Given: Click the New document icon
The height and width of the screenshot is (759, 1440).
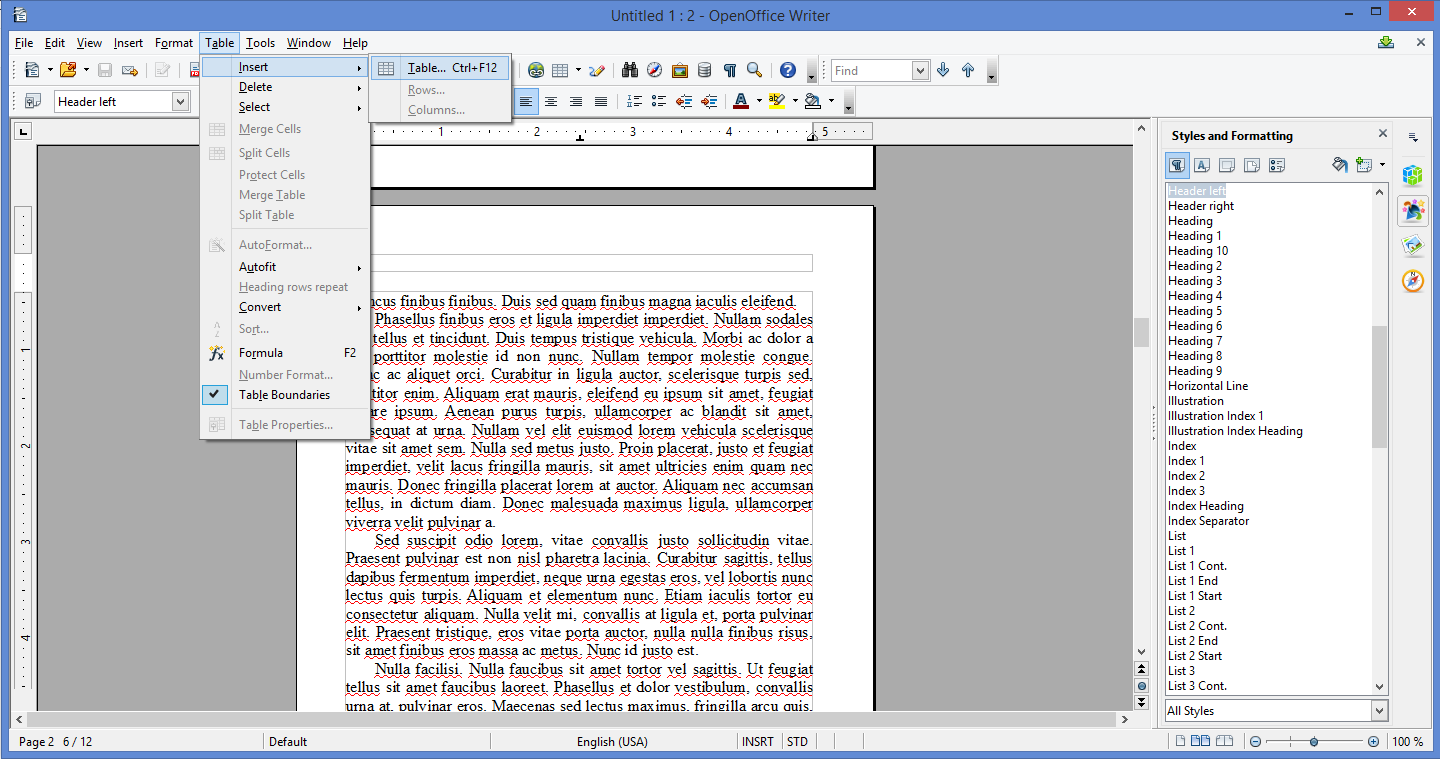Looking at the screenshot, I should coord(31,70).
